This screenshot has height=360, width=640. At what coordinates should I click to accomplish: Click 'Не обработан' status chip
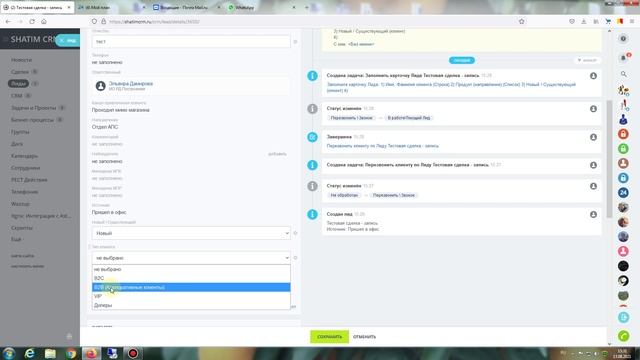pos(344,195)
